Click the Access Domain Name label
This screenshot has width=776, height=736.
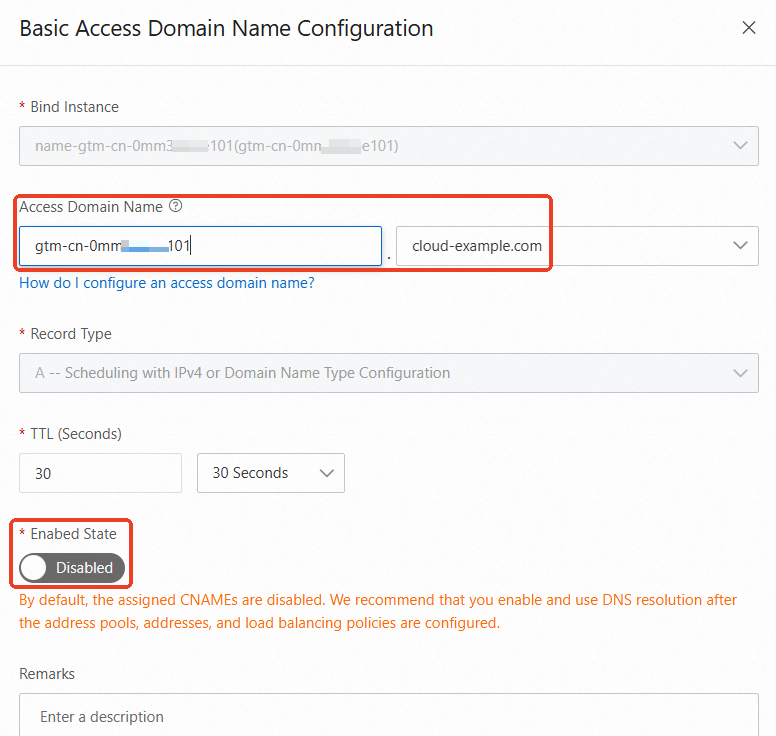click(x=91, y=207)
